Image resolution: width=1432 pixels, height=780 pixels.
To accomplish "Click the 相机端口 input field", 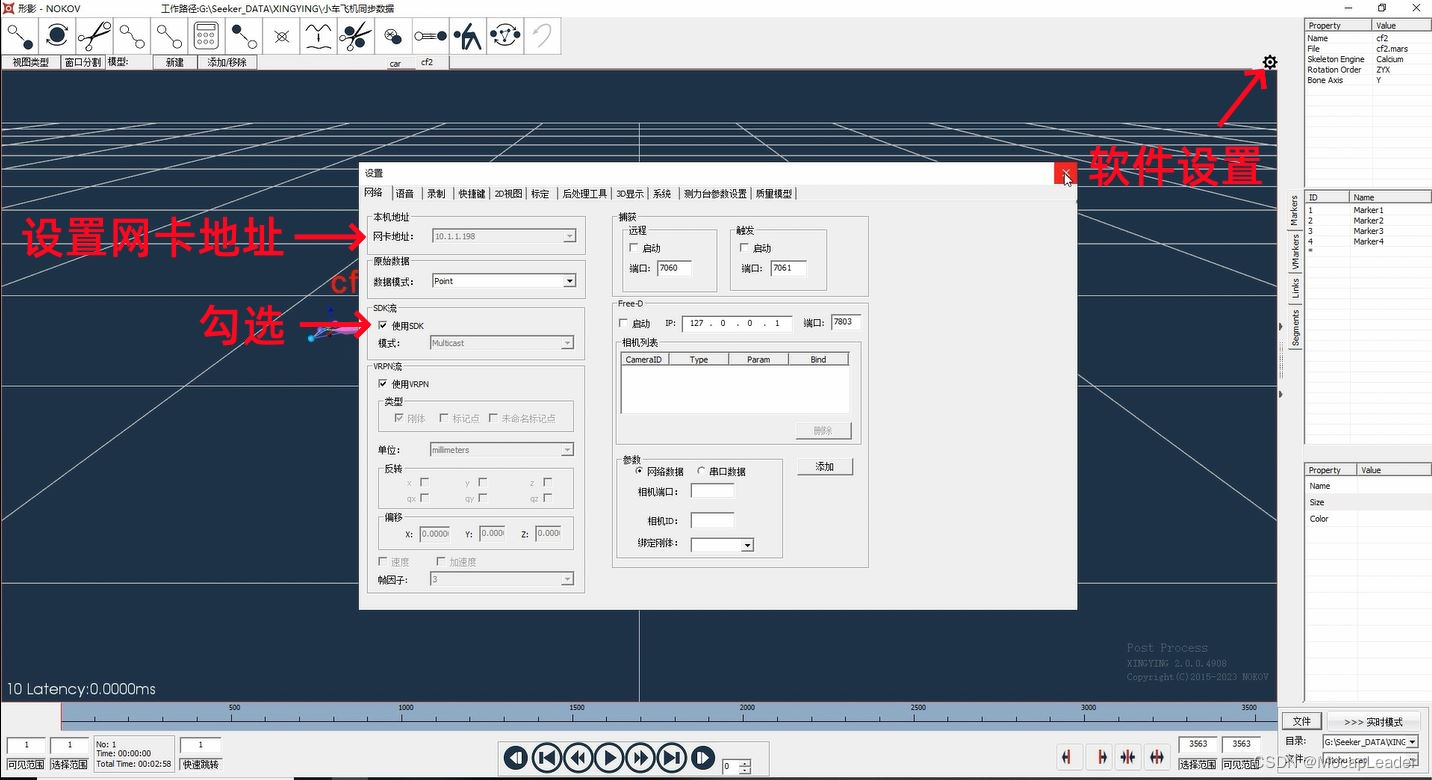I will [712, 491].
